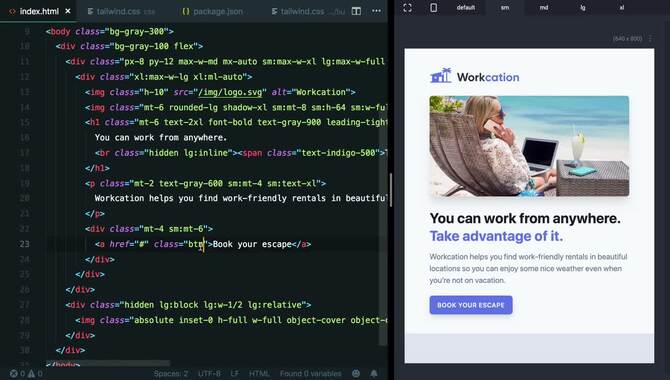
Task: Change language mode from HTML
Action: tap(259, 374)
